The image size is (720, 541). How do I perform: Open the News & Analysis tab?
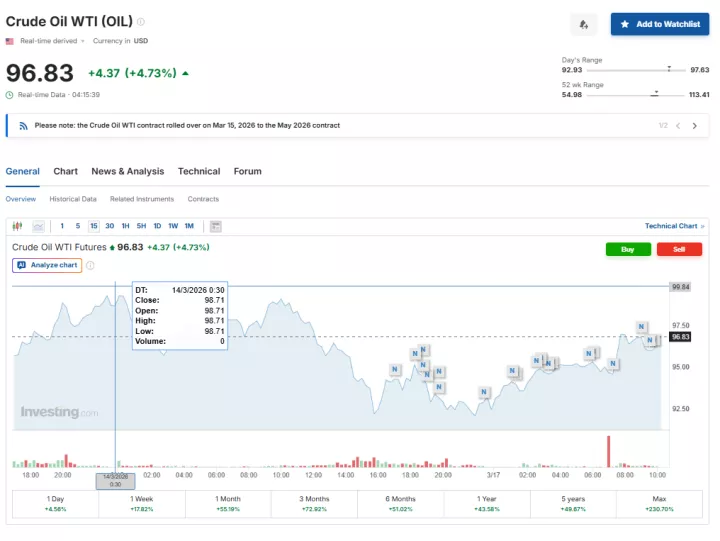(x=127, y=171)
